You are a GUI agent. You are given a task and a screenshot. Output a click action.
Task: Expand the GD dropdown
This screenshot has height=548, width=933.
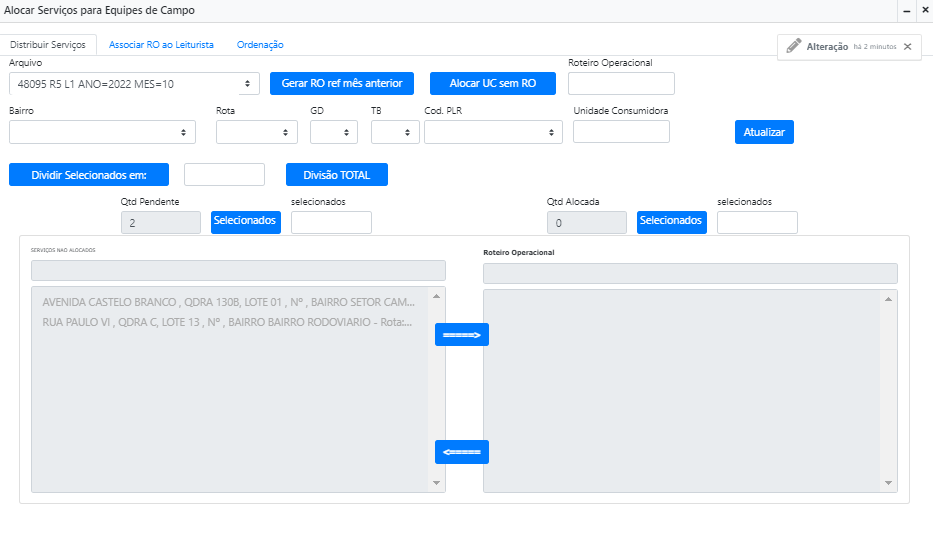pos(333,132)
